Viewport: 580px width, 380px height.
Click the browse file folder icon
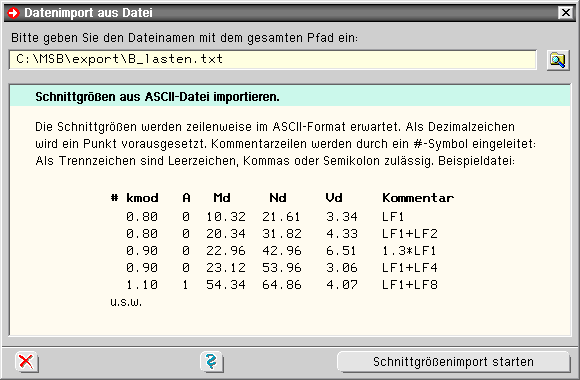(558, 60)
